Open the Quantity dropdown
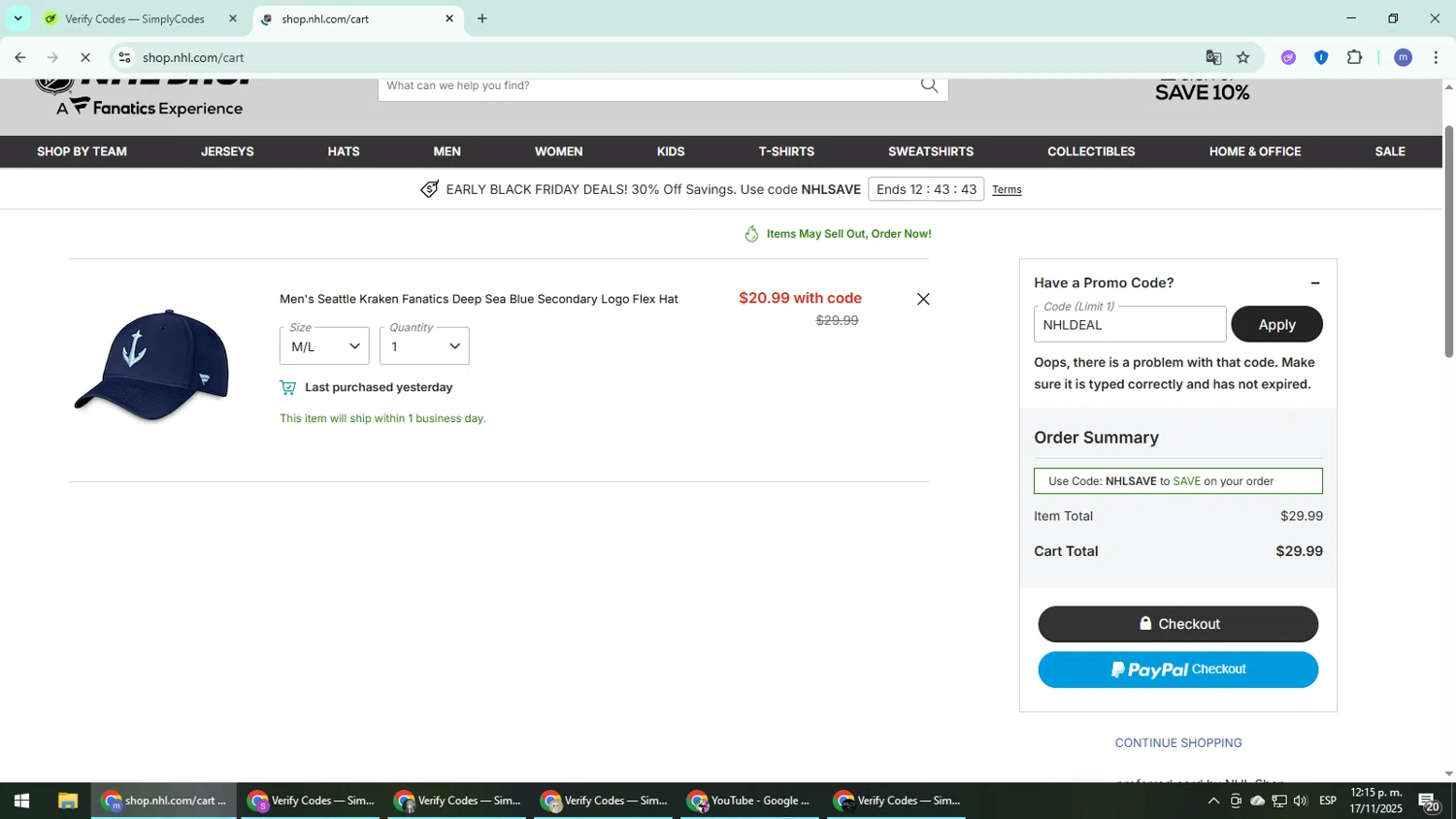This screenshot has height=819, width=1456. click(424, 346)
